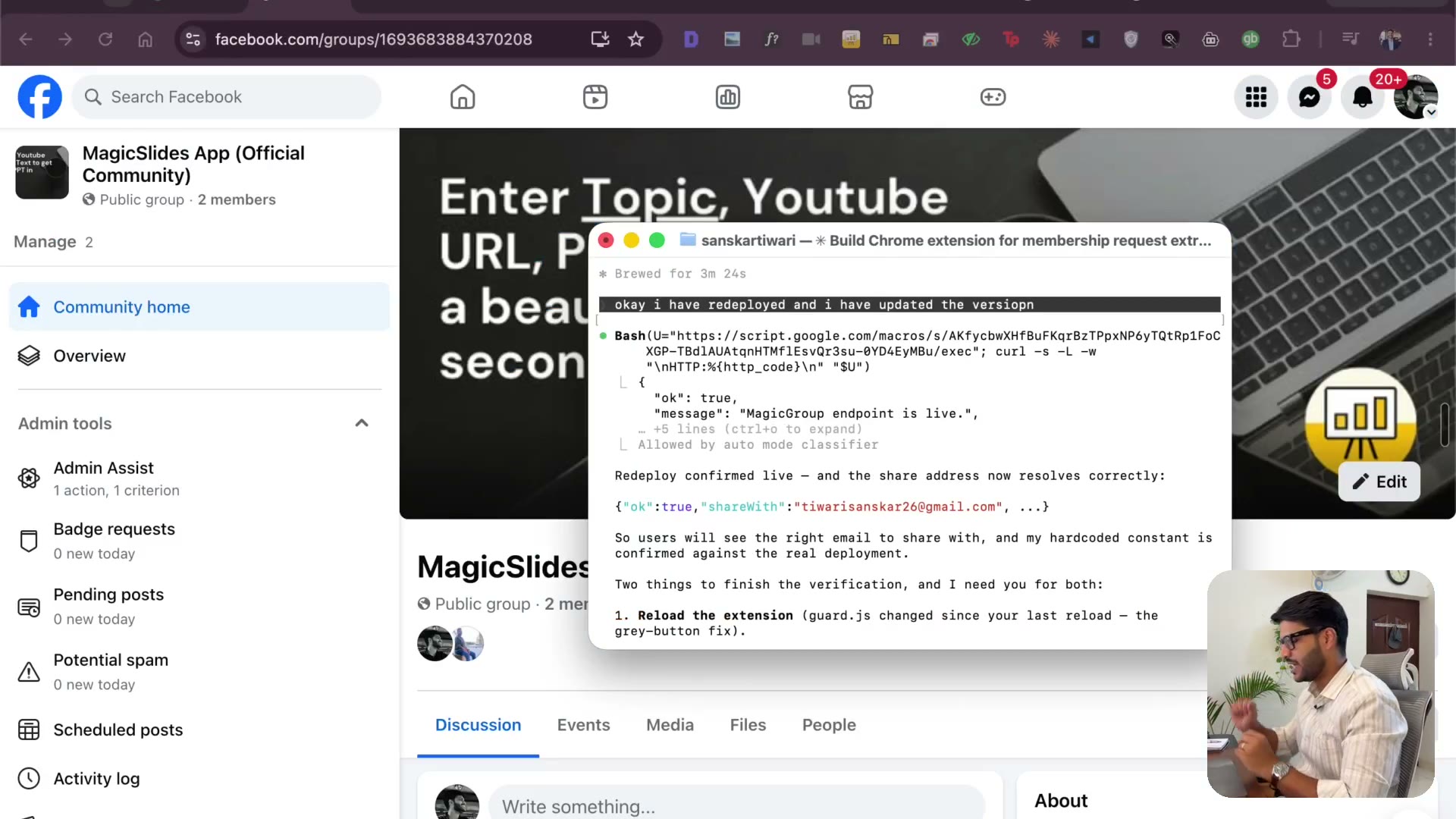This screenshot has width=1456, height=819.
Task: Go back in the browser
Action: point(26,39)
